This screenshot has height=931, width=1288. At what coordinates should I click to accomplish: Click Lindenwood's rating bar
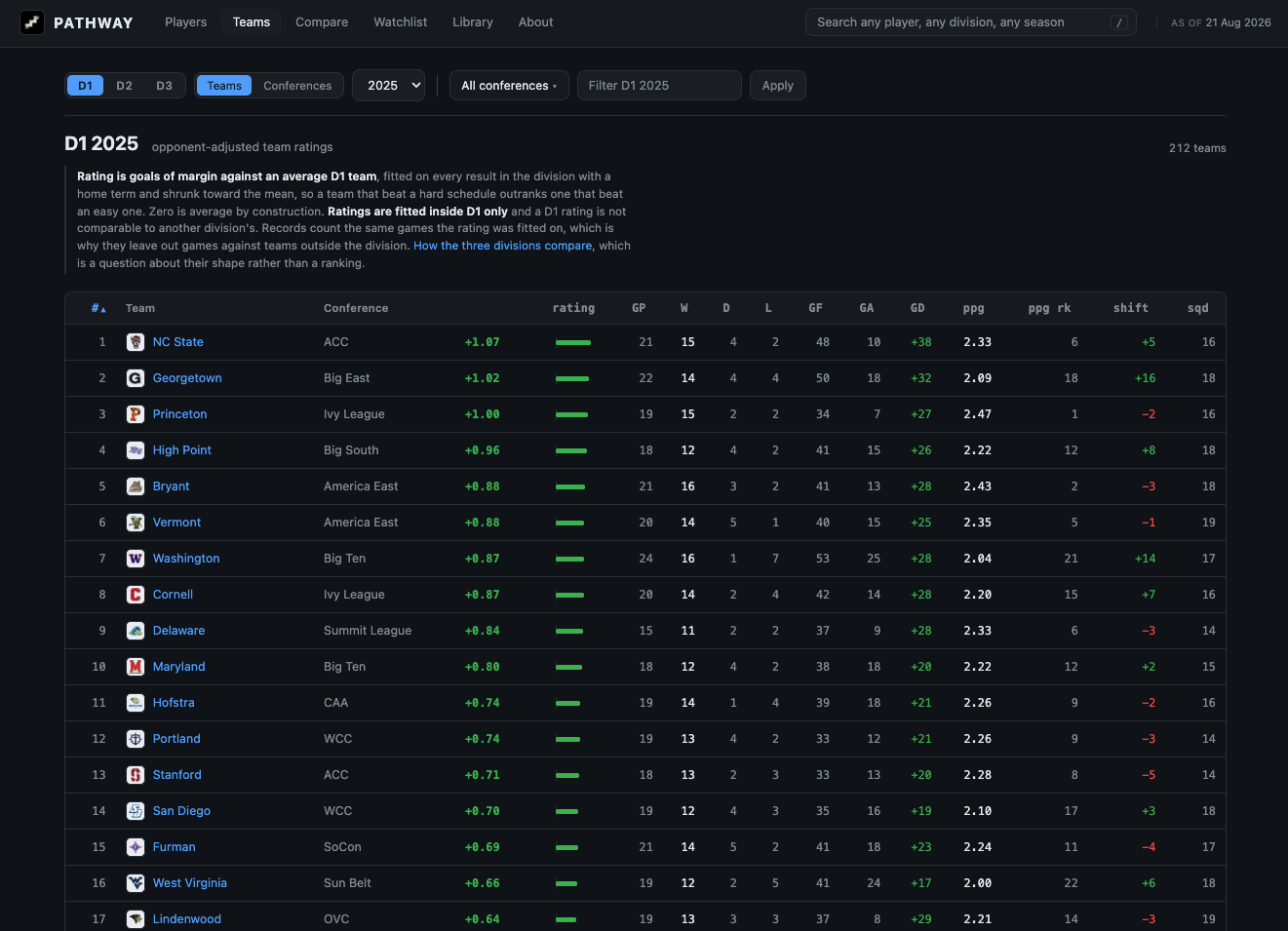pyautogui.click(x=566, y=920)
